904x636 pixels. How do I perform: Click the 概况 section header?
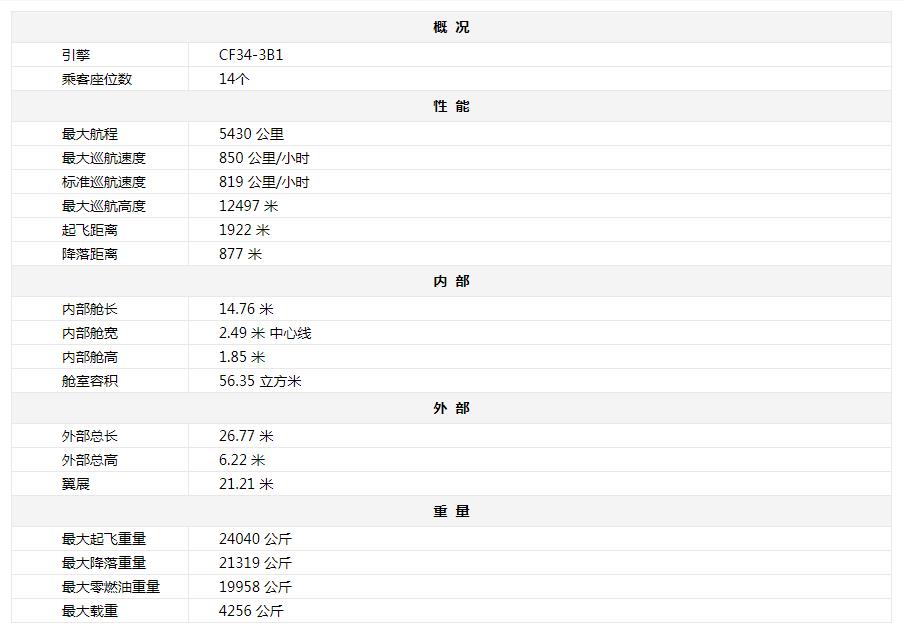(451, 27)
